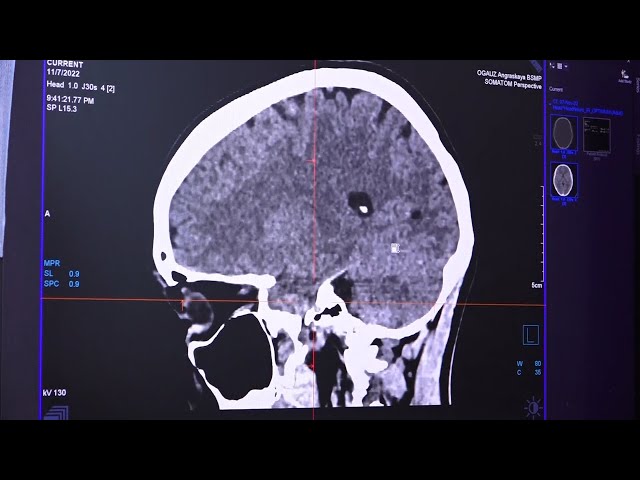Click the list layout icon atop the series panel

click(560, 66)
